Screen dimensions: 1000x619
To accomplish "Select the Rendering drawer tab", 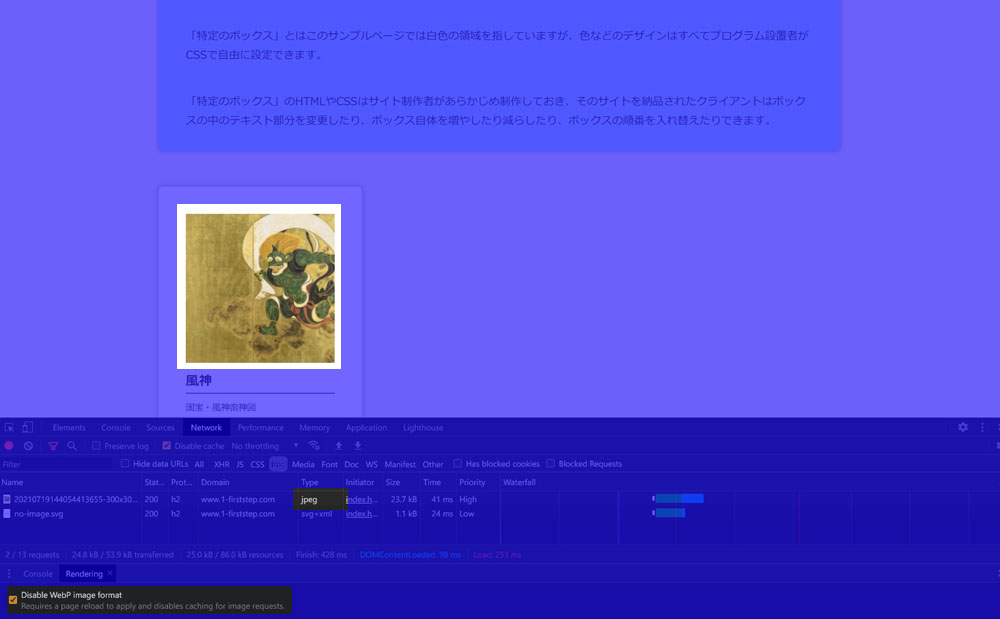I will click(x=84, y=574).
